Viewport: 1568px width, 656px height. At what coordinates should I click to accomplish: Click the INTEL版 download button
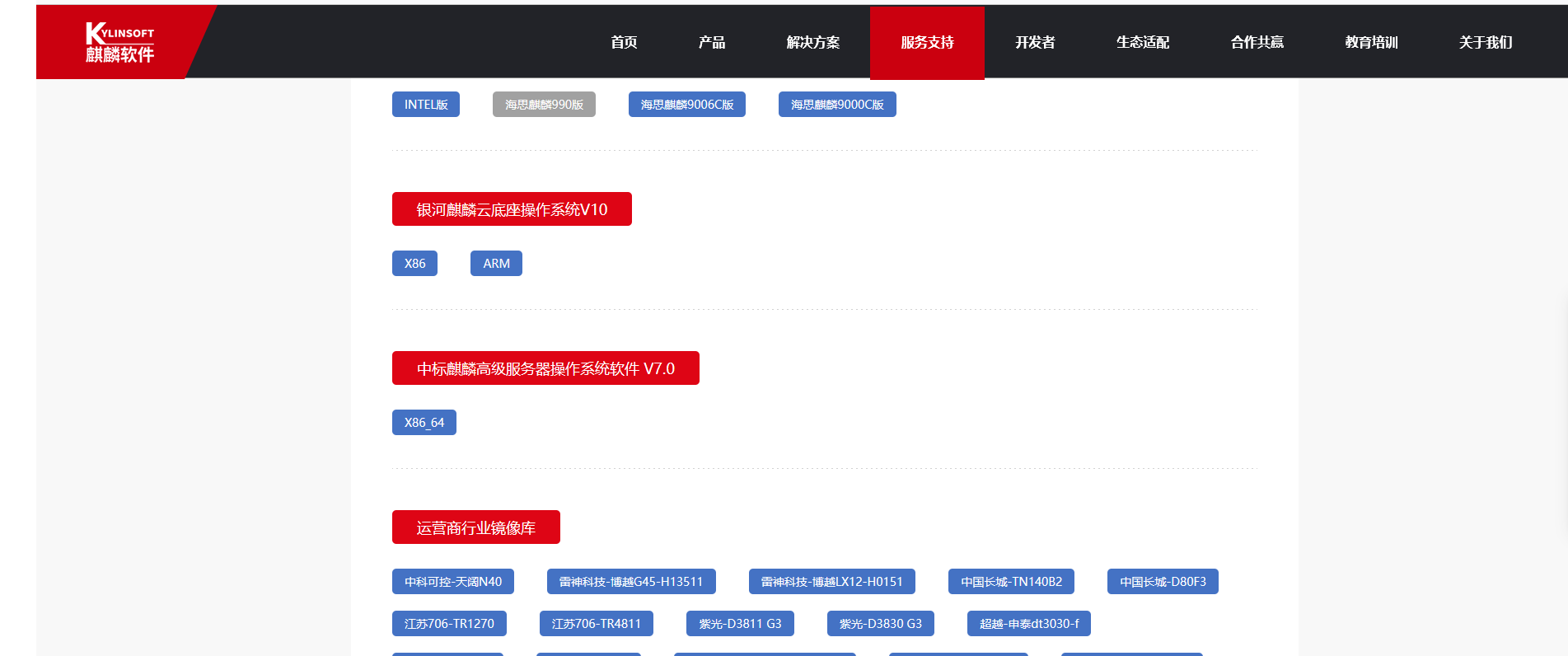[426, 105]
